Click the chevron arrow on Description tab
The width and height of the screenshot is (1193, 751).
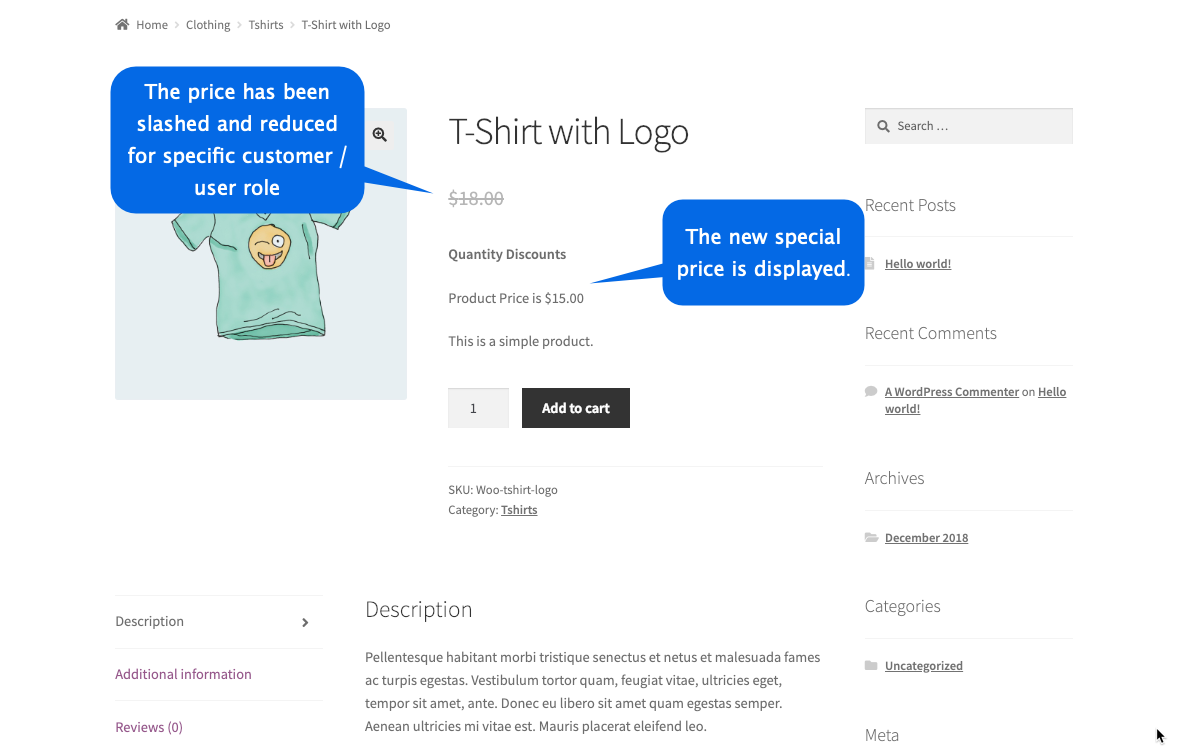pyautogui.click(x=305, y=622)
